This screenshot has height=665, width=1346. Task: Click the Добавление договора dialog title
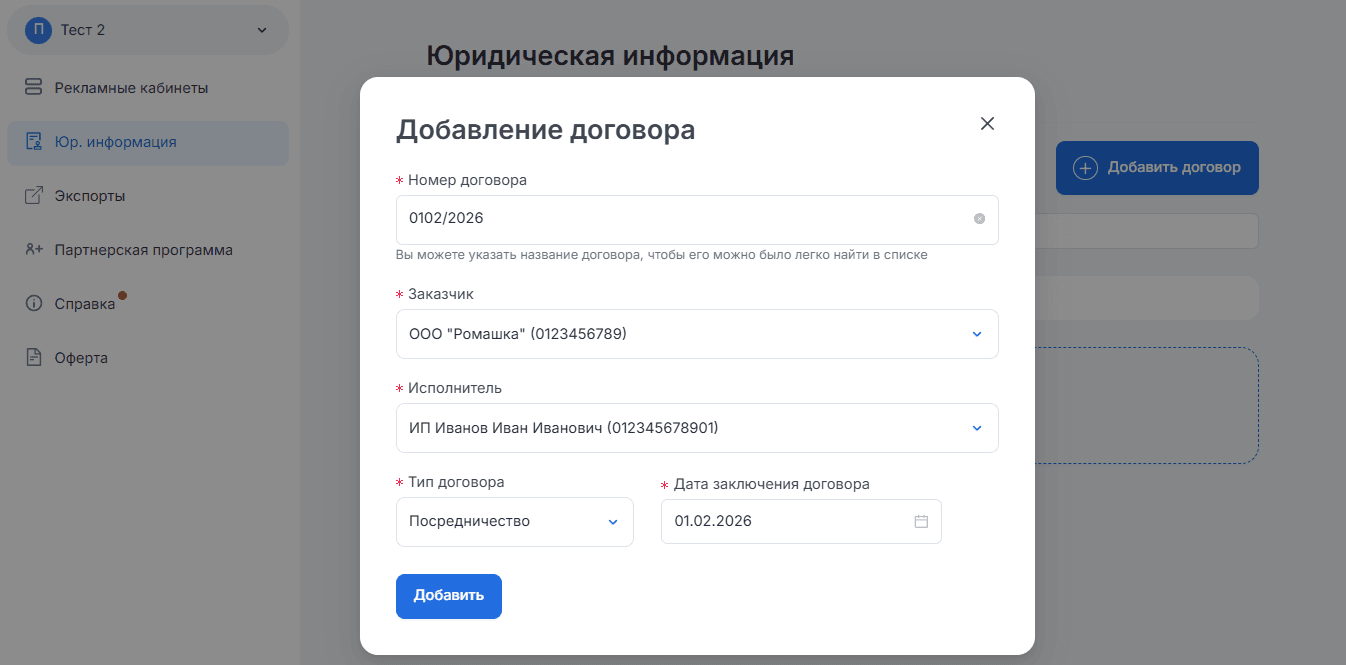coord(546,130)
